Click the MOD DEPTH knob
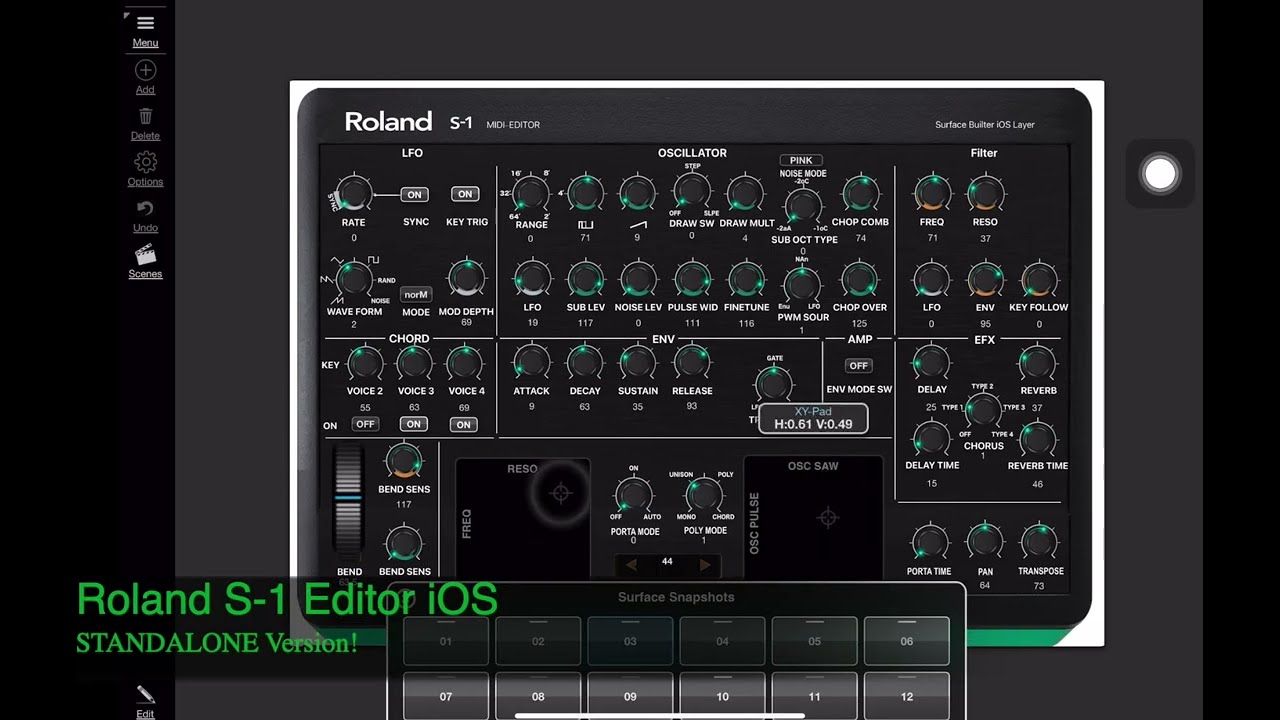 (466, 279)
